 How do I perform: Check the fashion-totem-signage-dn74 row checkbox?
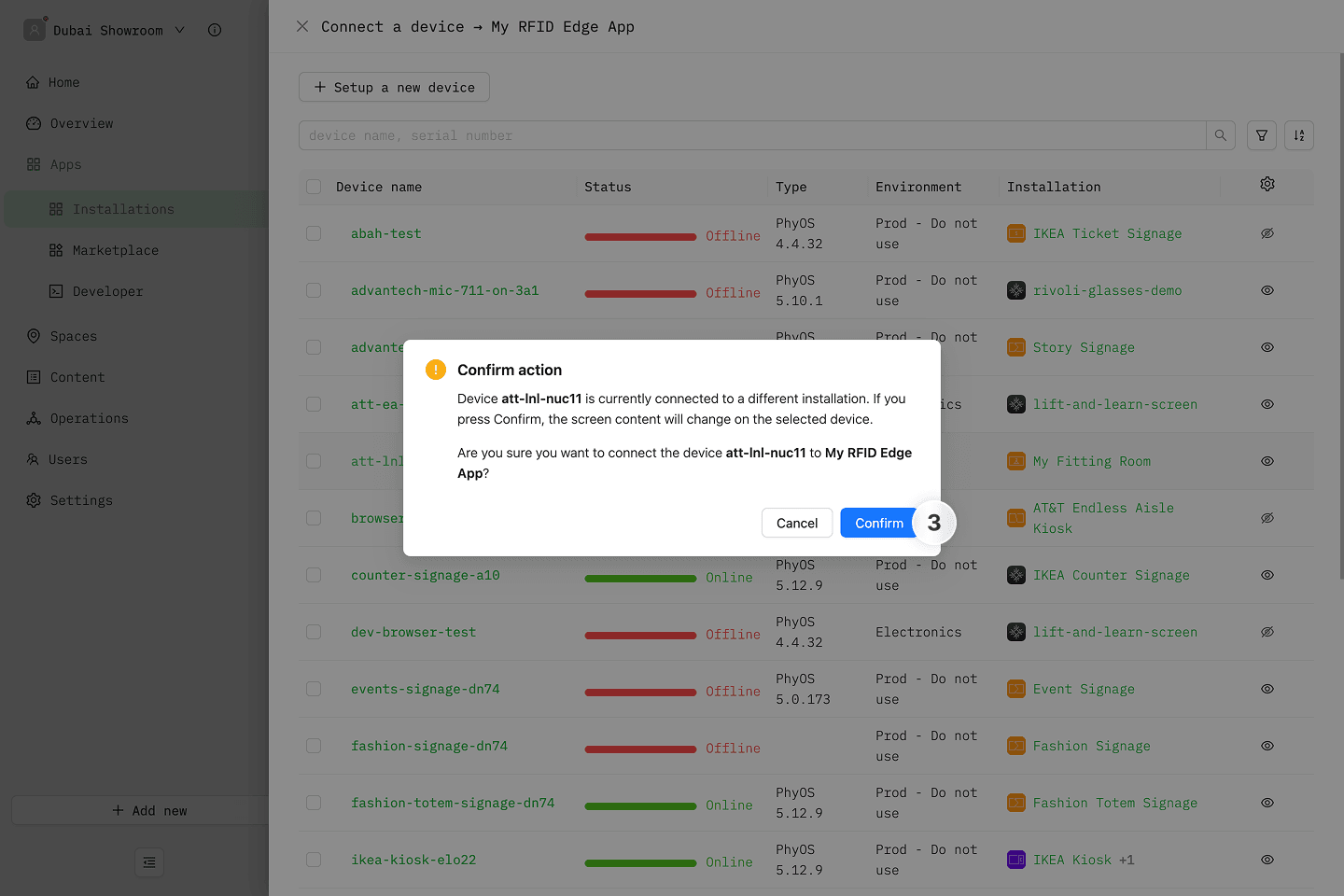314,803
